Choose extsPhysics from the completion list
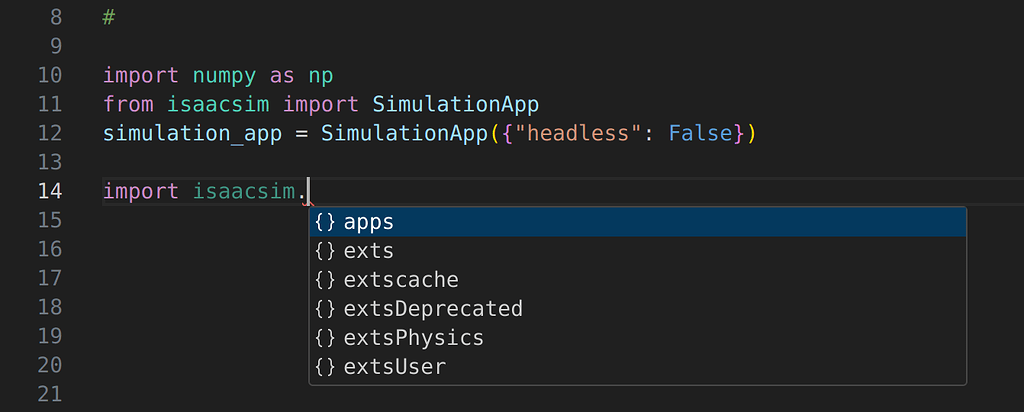This screenshot has height=412, width=1024. (x=637, y=338)
